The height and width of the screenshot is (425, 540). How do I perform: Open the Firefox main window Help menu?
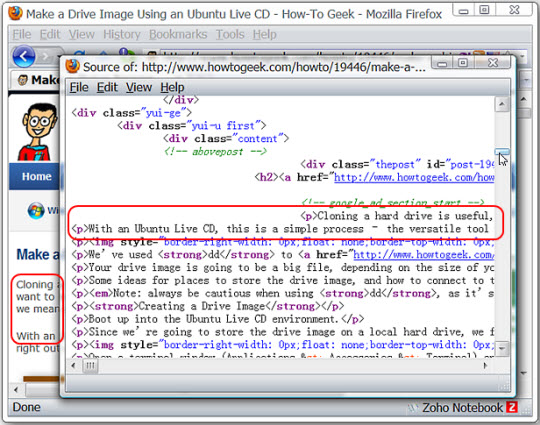264,34
